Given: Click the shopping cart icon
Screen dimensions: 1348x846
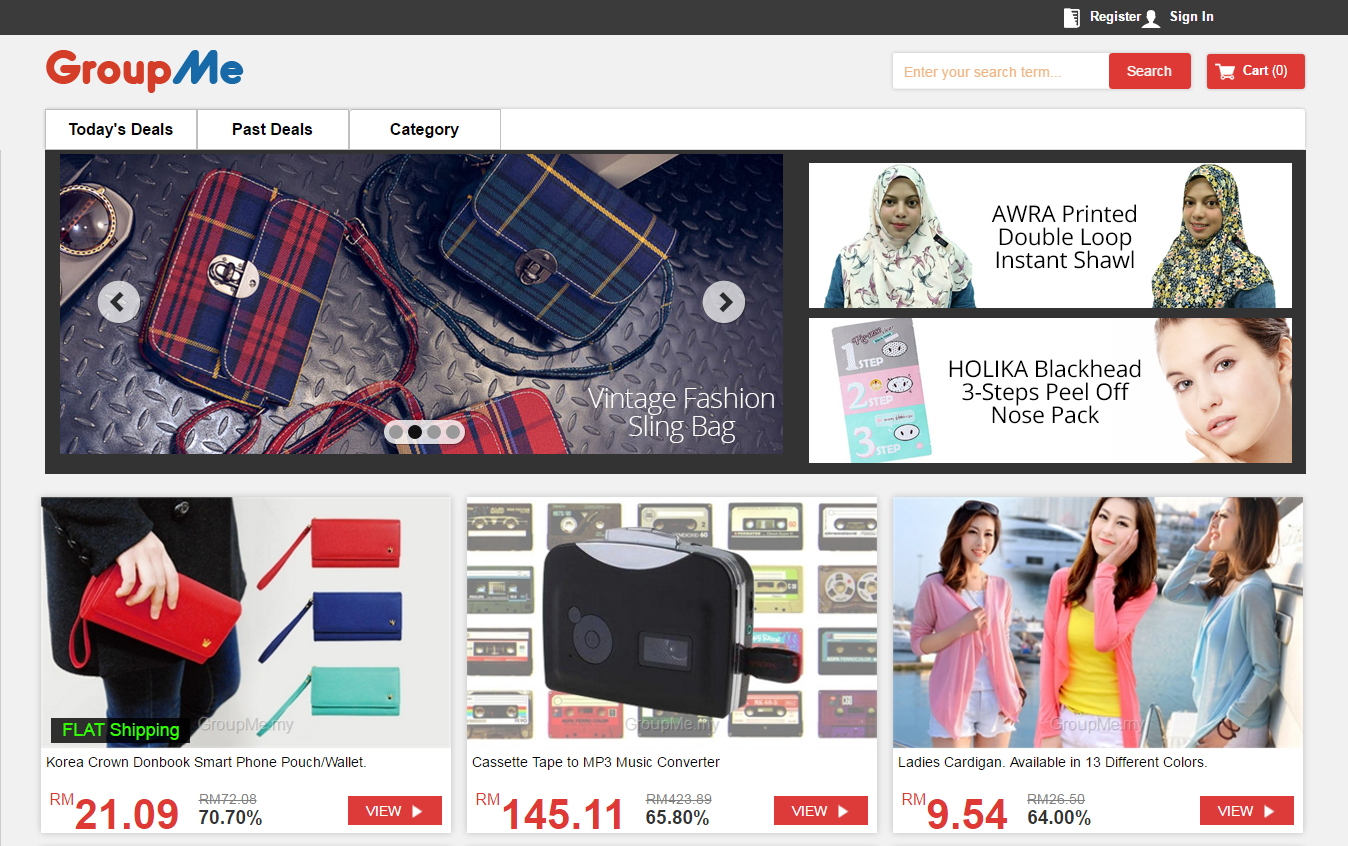Looking at the screenshot, I should tap(1226, 72).
